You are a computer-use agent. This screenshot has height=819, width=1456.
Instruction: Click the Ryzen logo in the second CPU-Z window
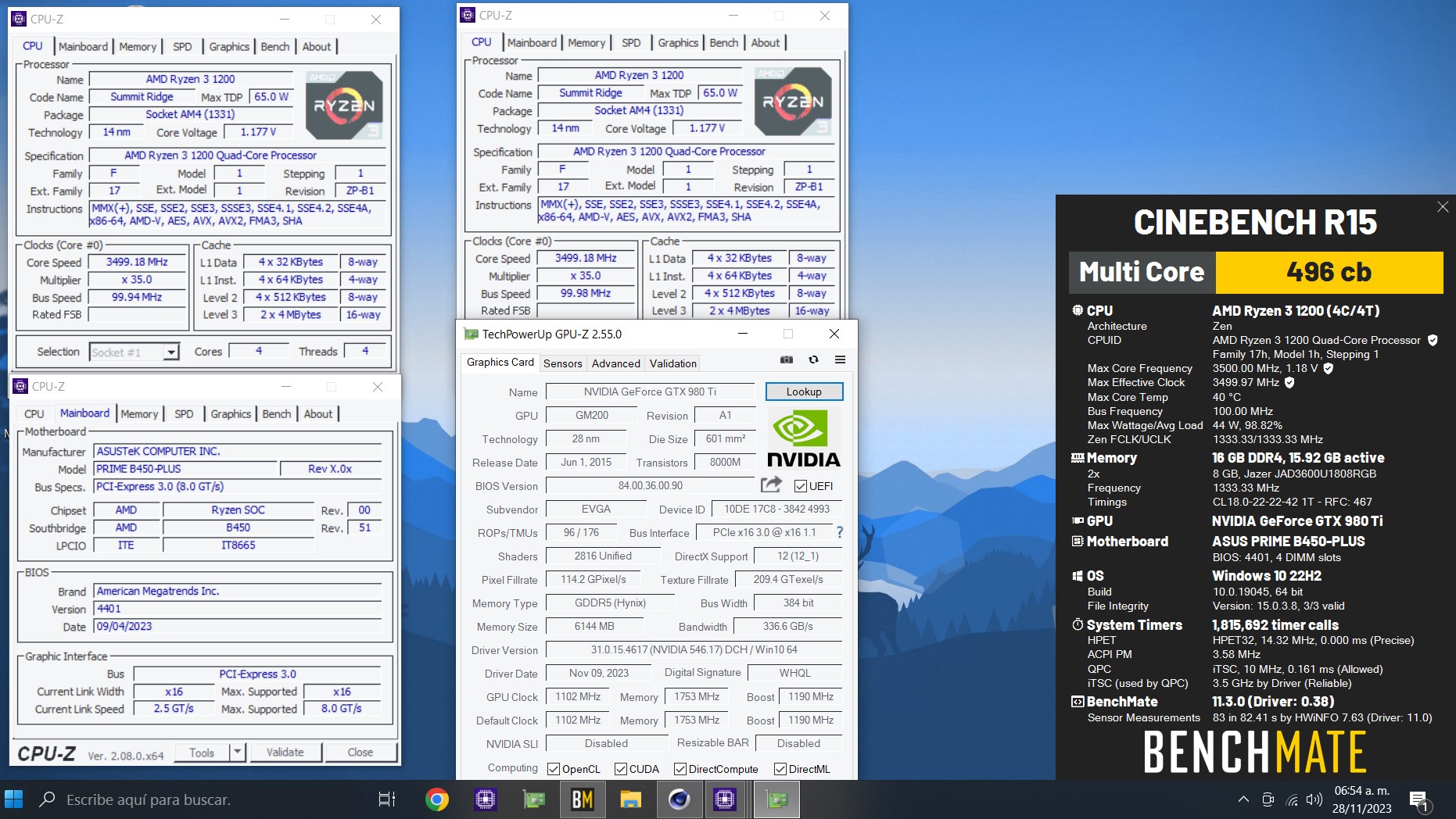[793, 102]
